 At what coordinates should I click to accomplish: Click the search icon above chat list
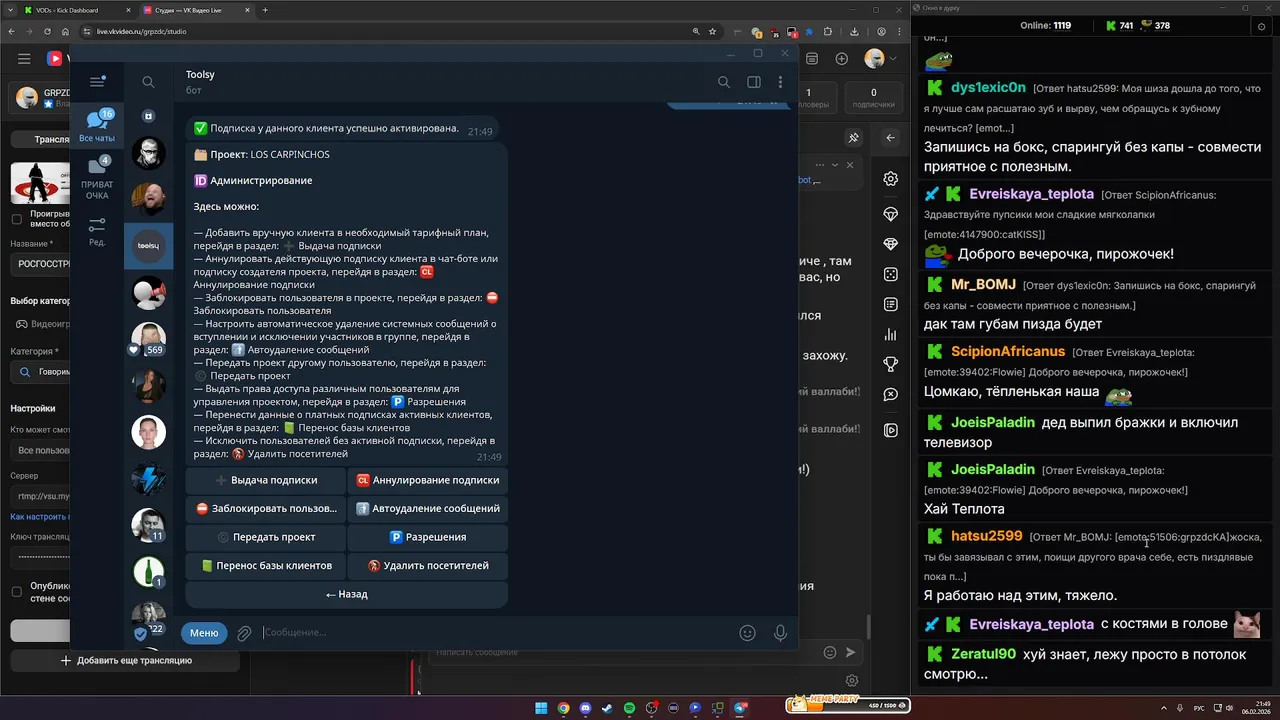tap(148, 82)
